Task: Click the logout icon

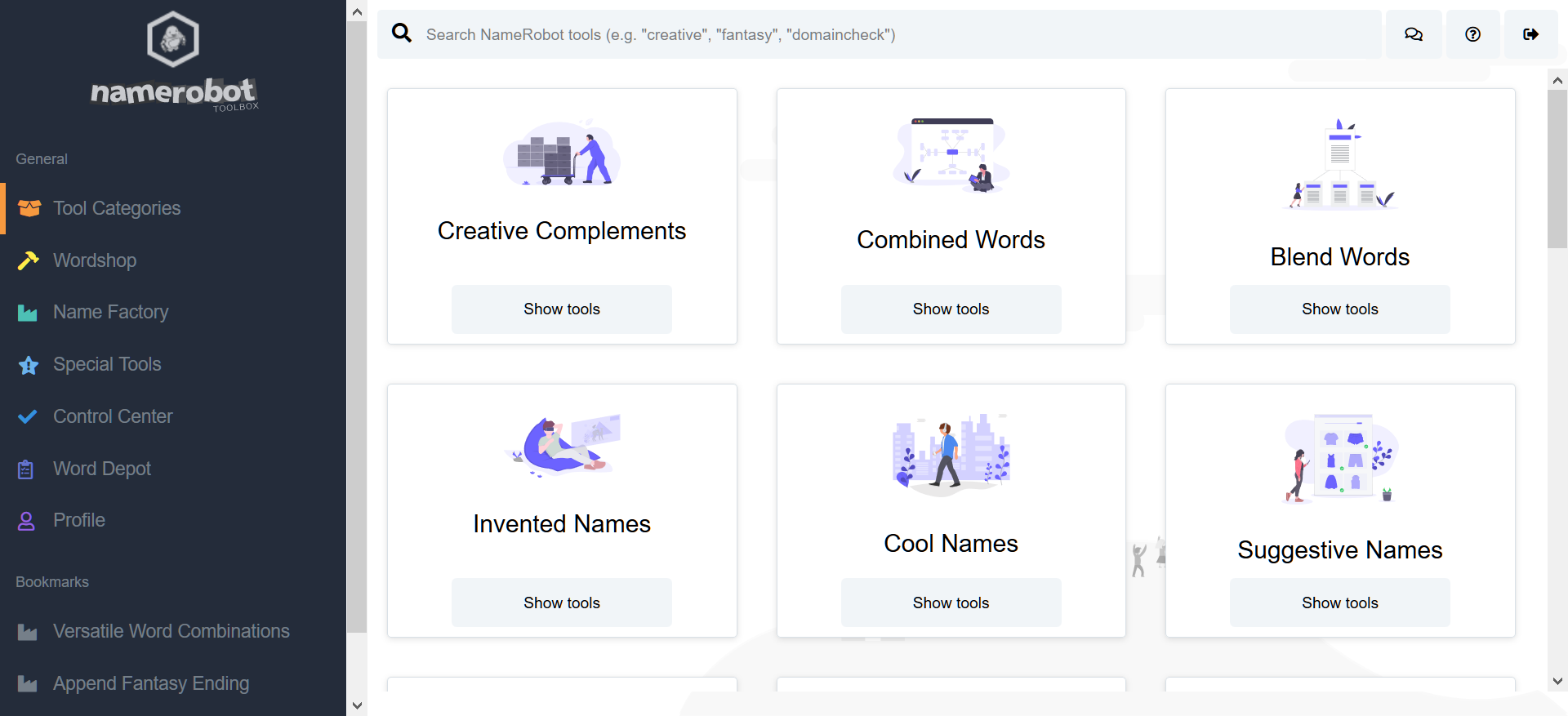Action: (x=1531, y=34)
